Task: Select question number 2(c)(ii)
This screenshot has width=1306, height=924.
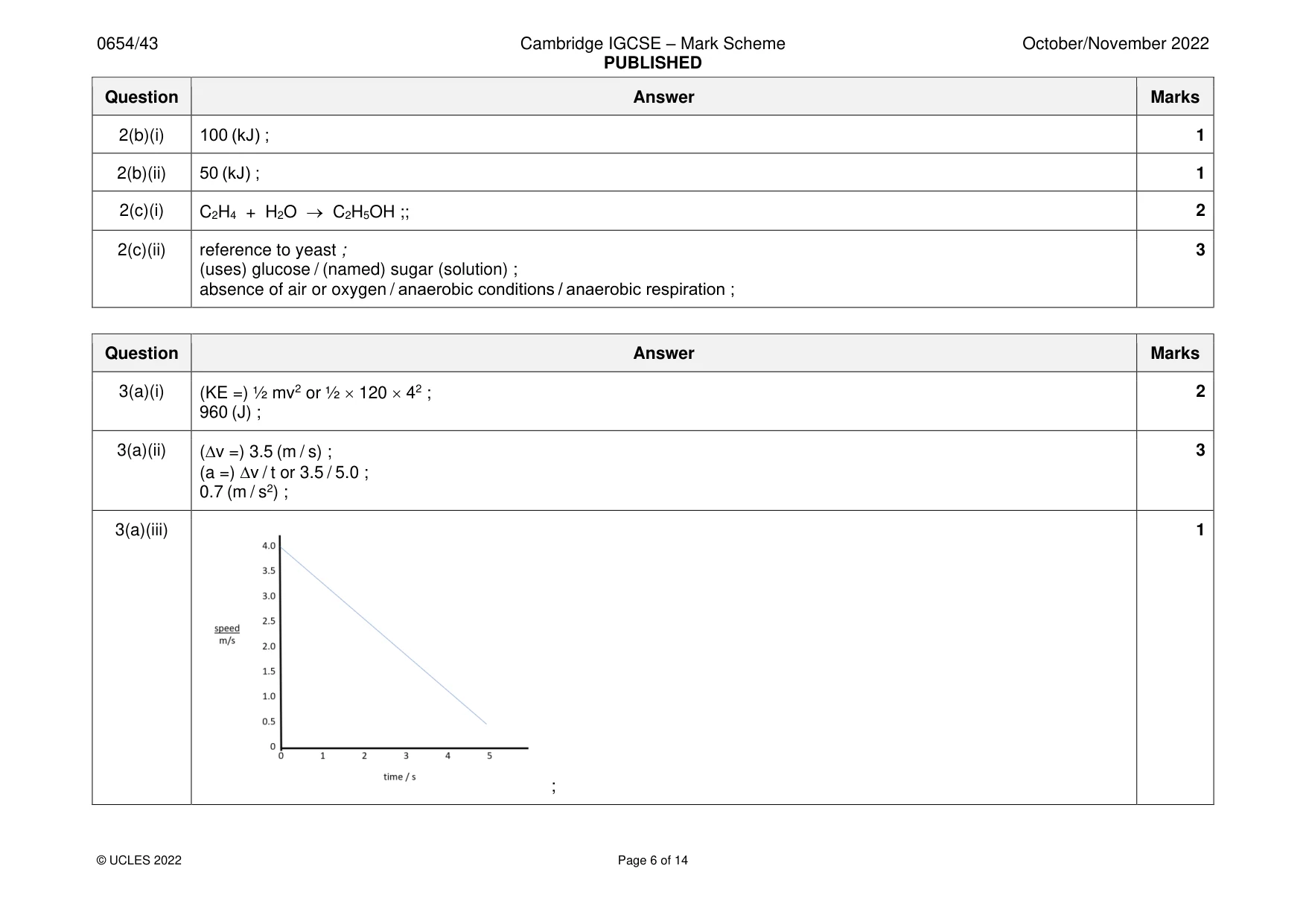Action: [x=141, y=249]
